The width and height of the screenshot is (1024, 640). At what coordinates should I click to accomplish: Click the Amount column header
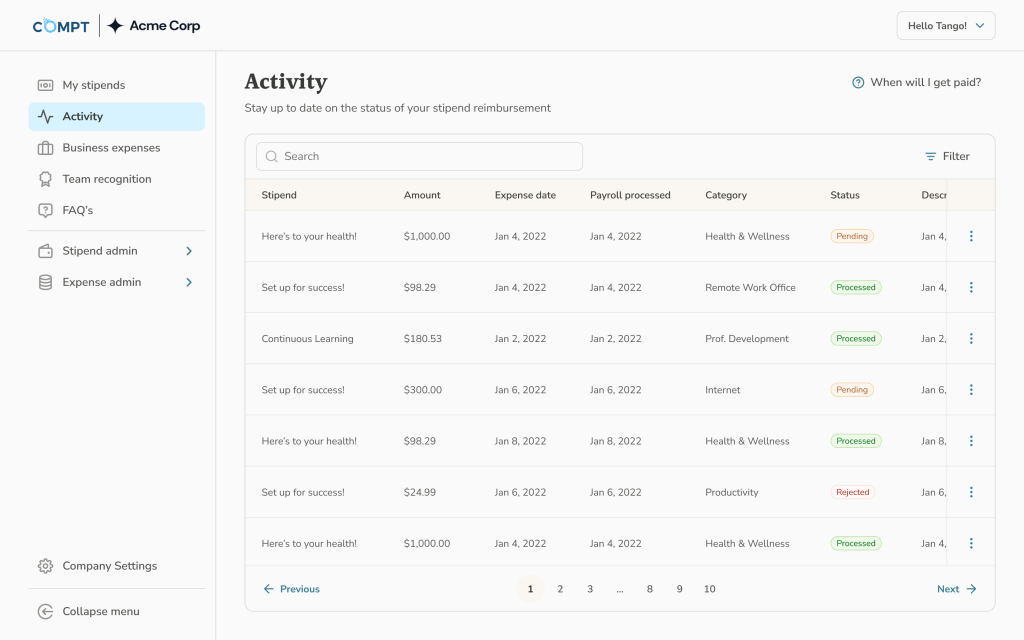pyautogui.click(x=422, y=195)
